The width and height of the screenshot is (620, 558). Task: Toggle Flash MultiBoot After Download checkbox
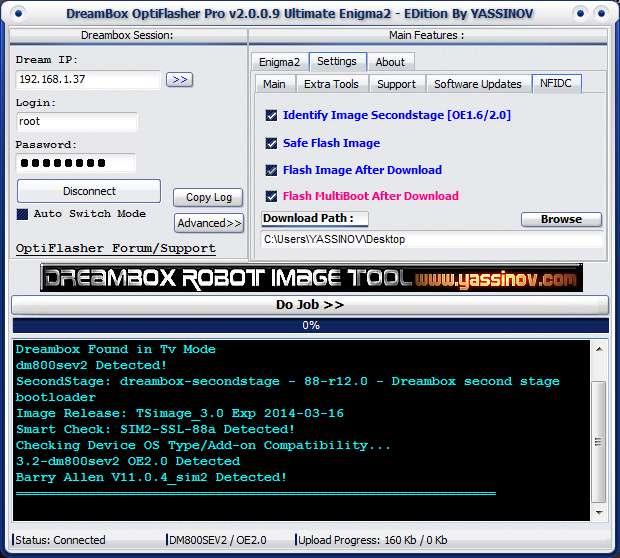pyautogui.click(x=271, y=196)
